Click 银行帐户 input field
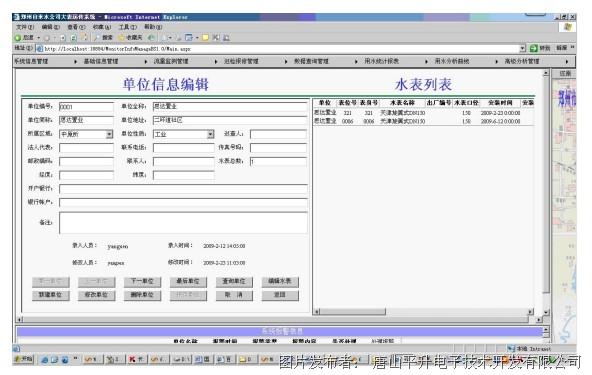The height and width of the screenshot is (375, 592). [x=183, y=203]
